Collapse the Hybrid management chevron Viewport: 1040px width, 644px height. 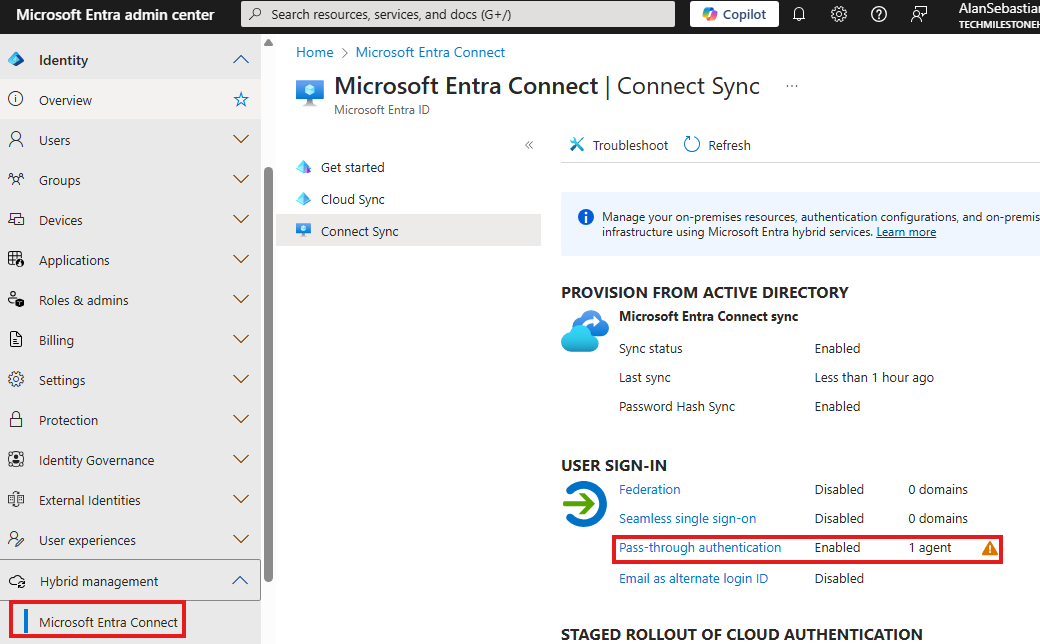240,580
